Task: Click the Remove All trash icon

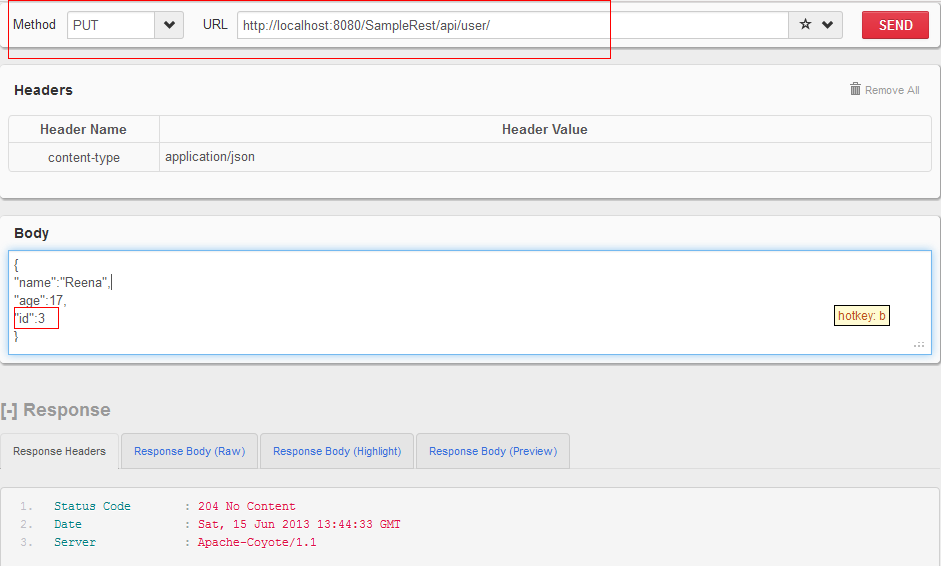Action: 855,89
